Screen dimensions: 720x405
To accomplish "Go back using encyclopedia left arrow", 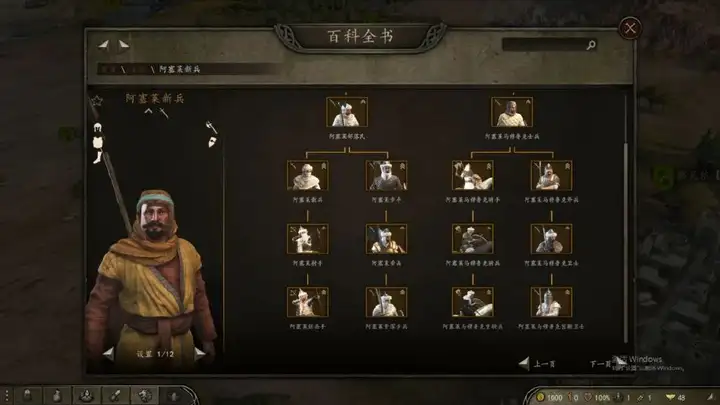I will click(104, 45).
